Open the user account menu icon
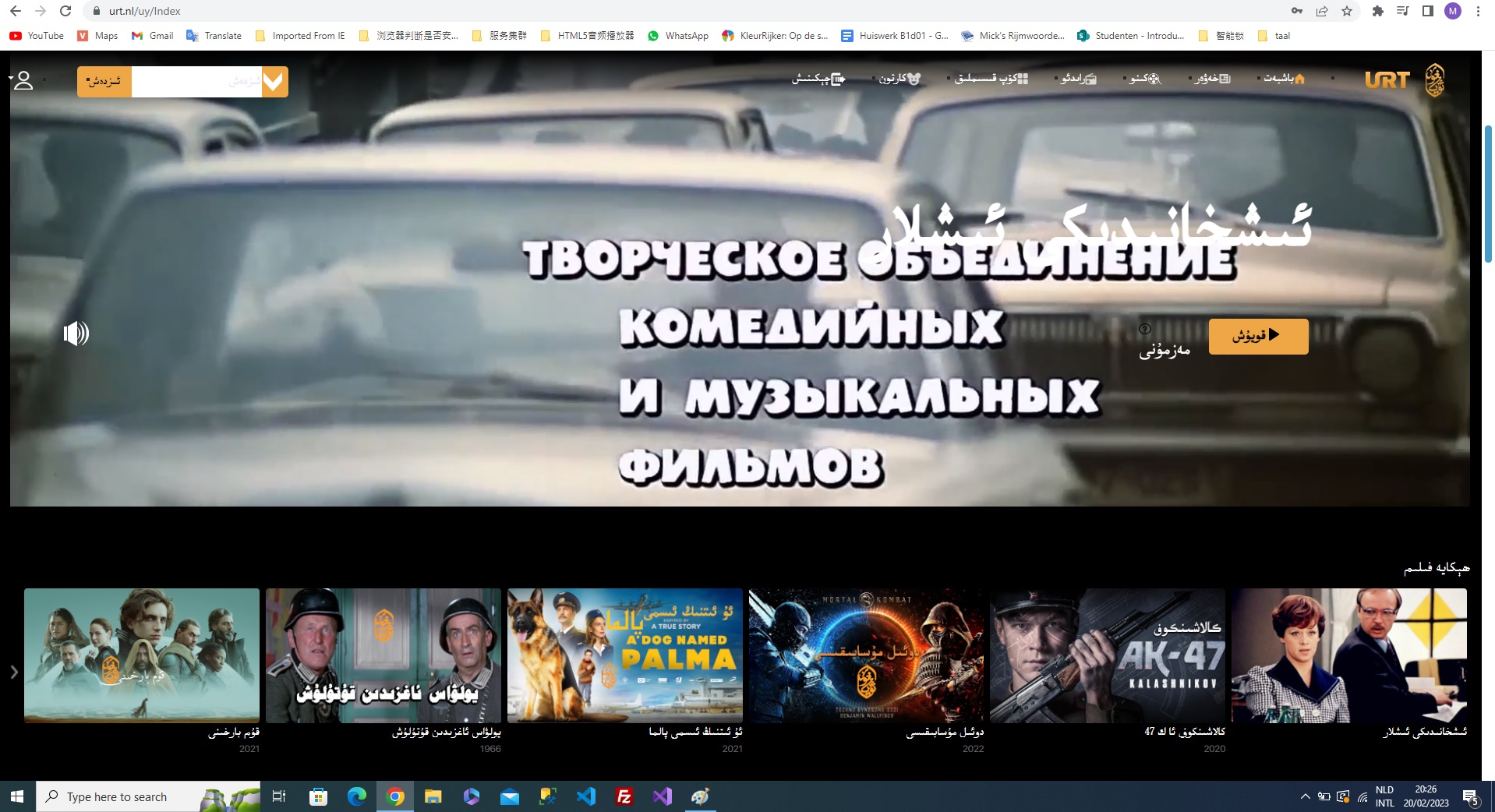The image size is (1495, 812). click(23, 80)
